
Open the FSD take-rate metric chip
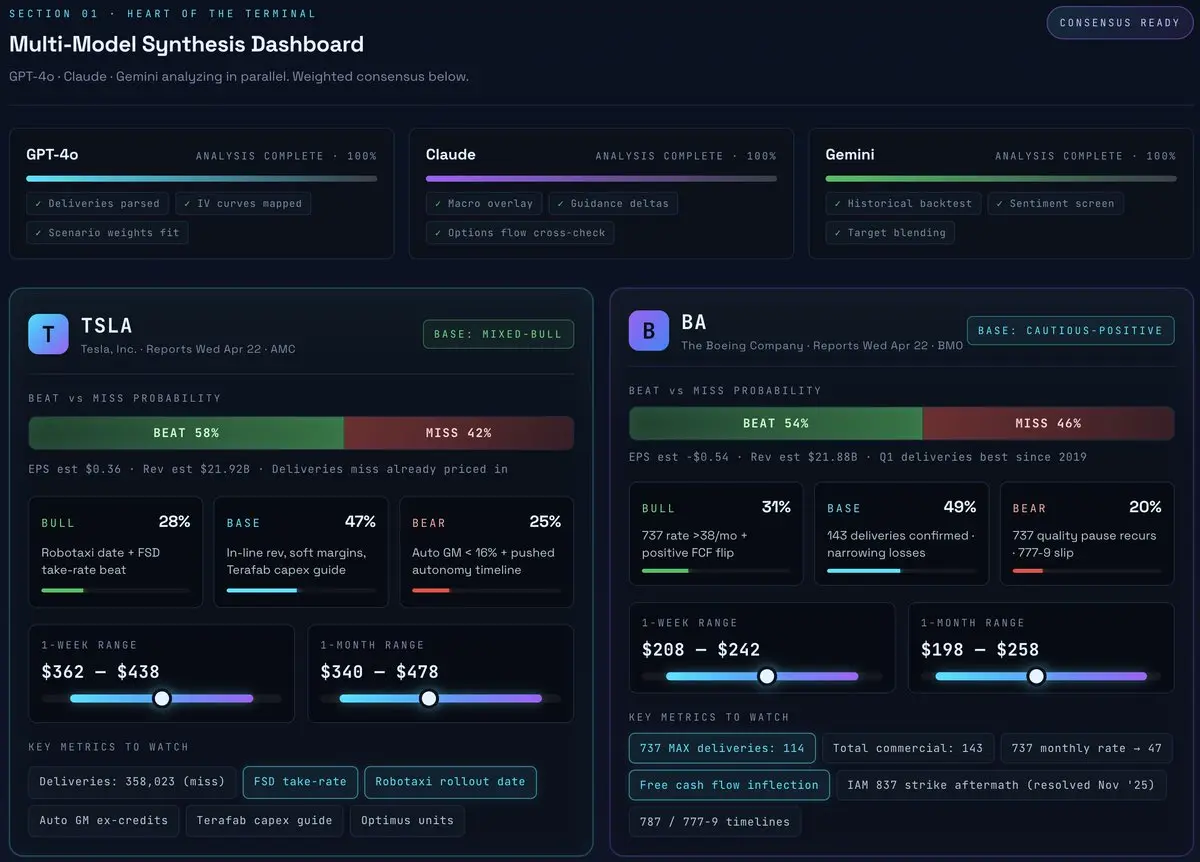300,782
